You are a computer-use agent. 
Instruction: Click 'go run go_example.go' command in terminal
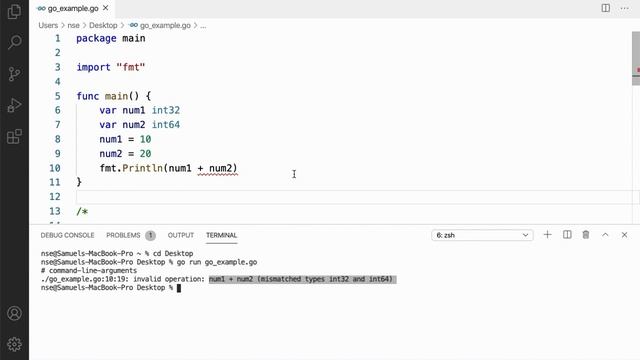click(217, 262)
